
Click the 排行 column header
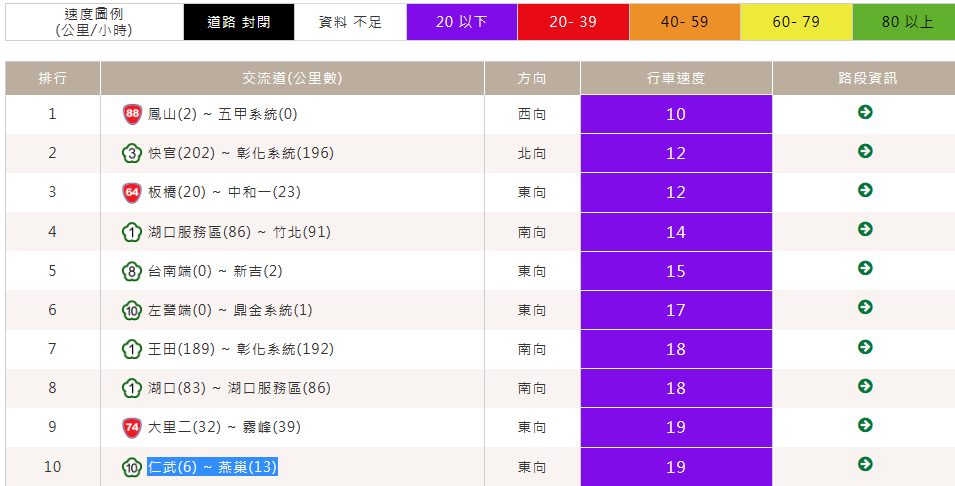pos(52,78)
